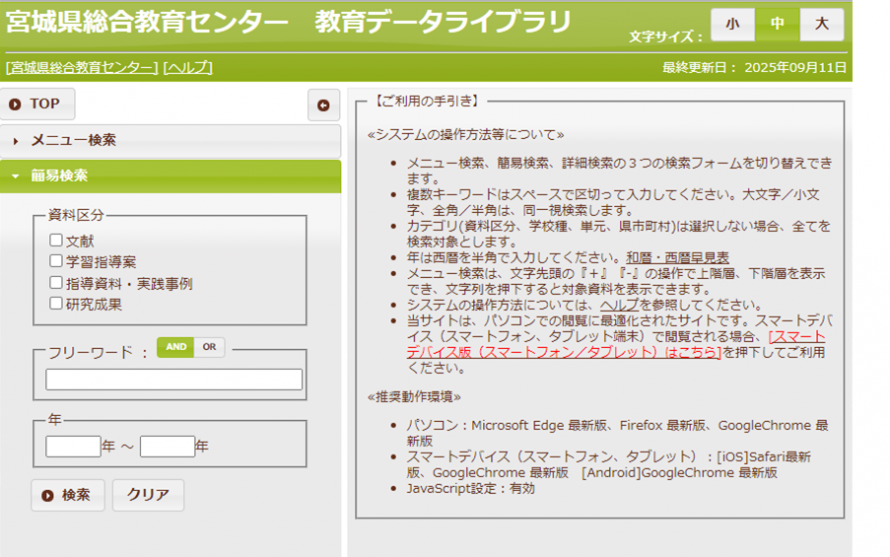Viewport: 890px width, 557px height.
Task: Switch free word mode to AND
Action: (x=176, y=347)
